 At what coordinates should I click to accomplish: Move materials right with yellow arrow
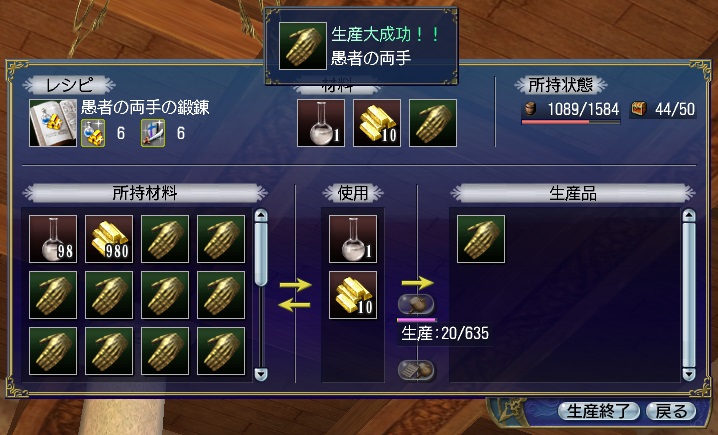pyautogui.click(x=295, y=285)
